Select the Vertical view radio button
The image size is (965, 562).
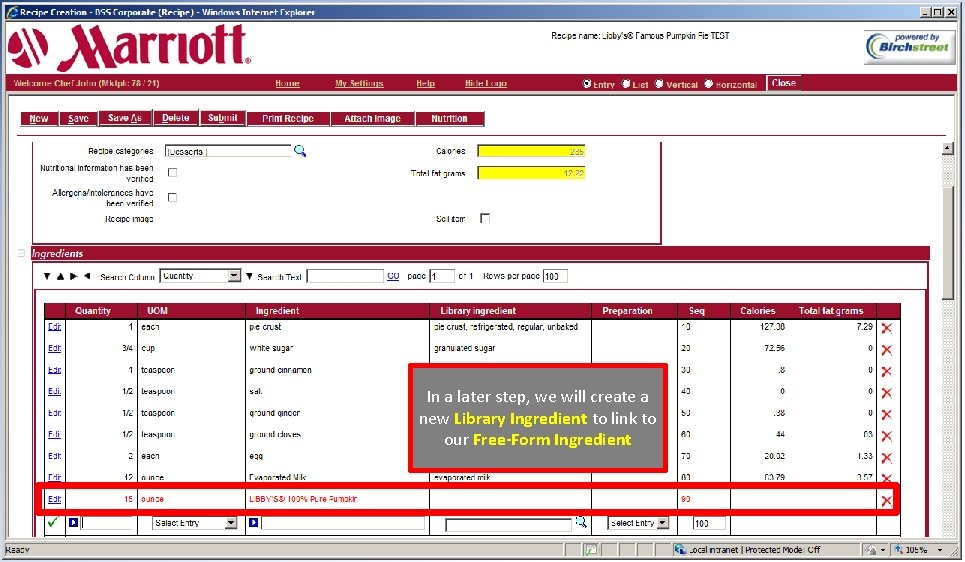coord(659,84)
